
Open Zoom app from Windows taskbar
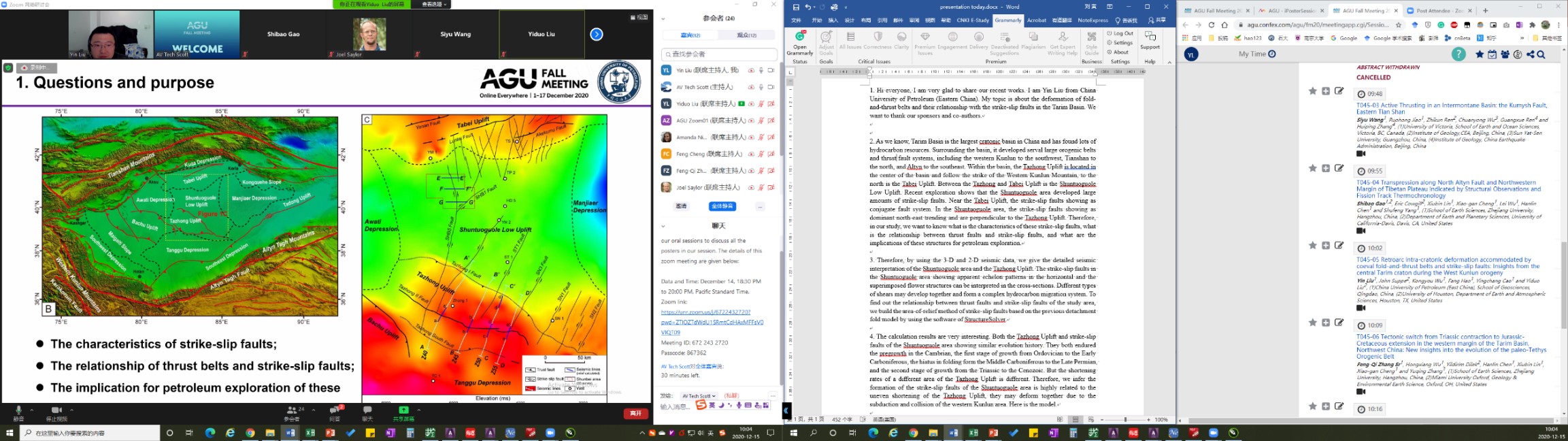[x=550, y=433]
